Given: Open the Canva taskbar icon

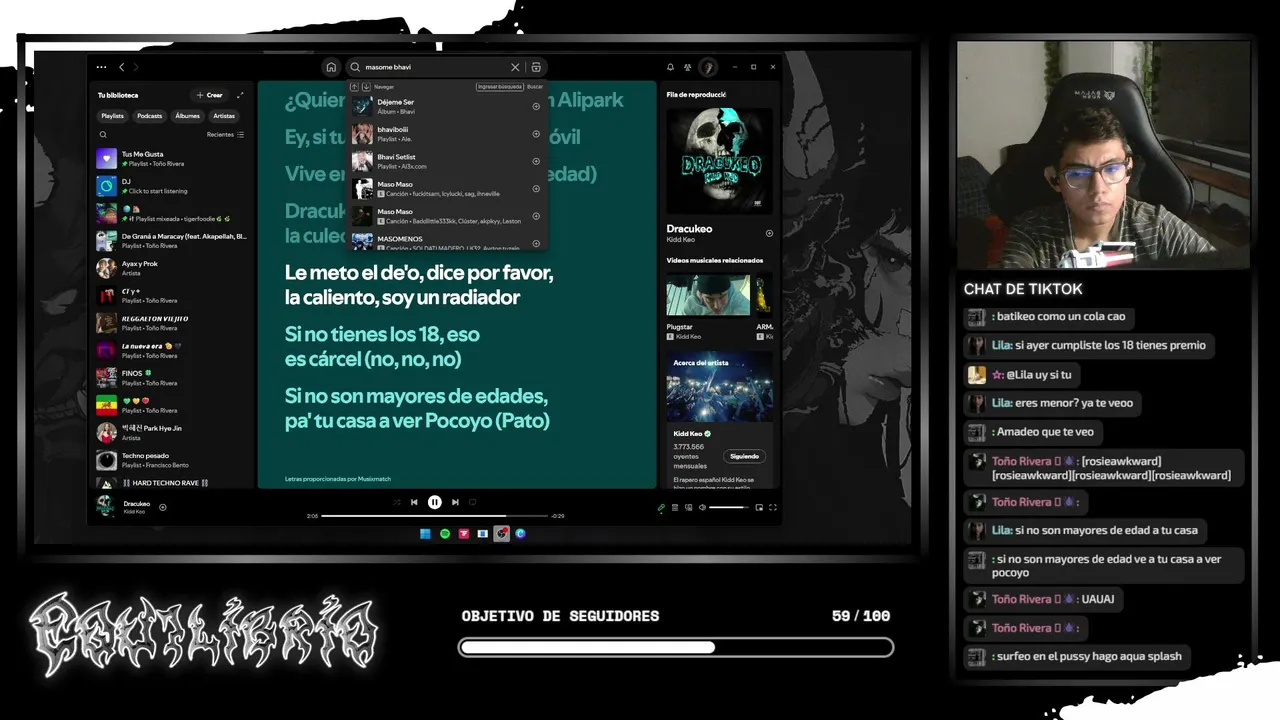Looking at the screenshot, I should click(520, 534).
